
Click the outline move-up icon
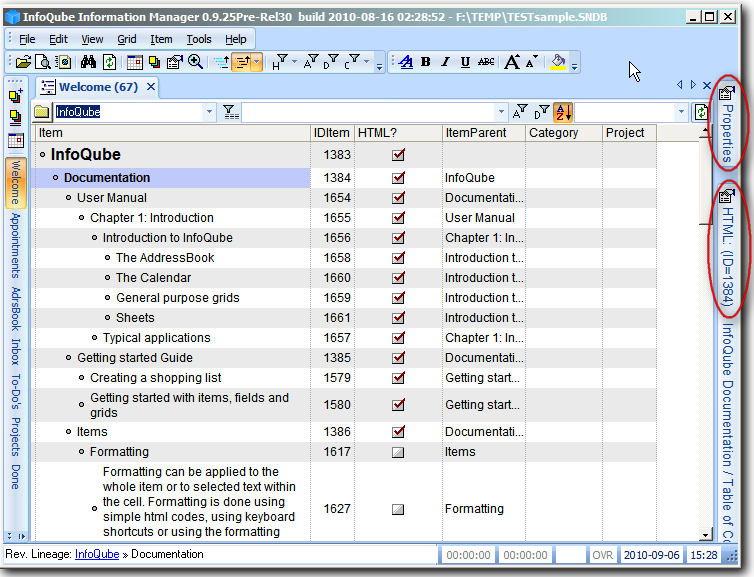tap(222, 62)
